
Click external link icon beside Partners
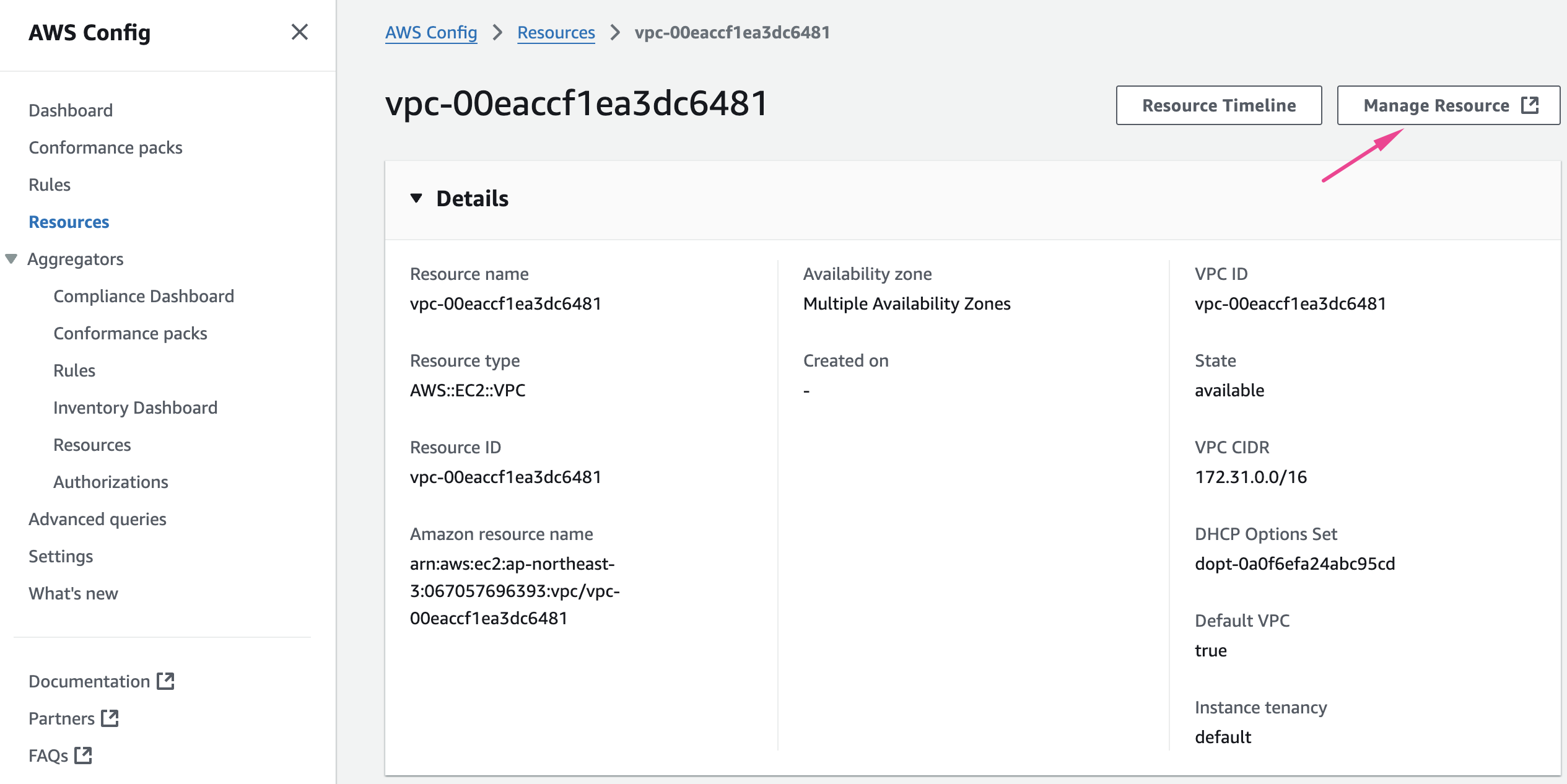coord(110,718)
